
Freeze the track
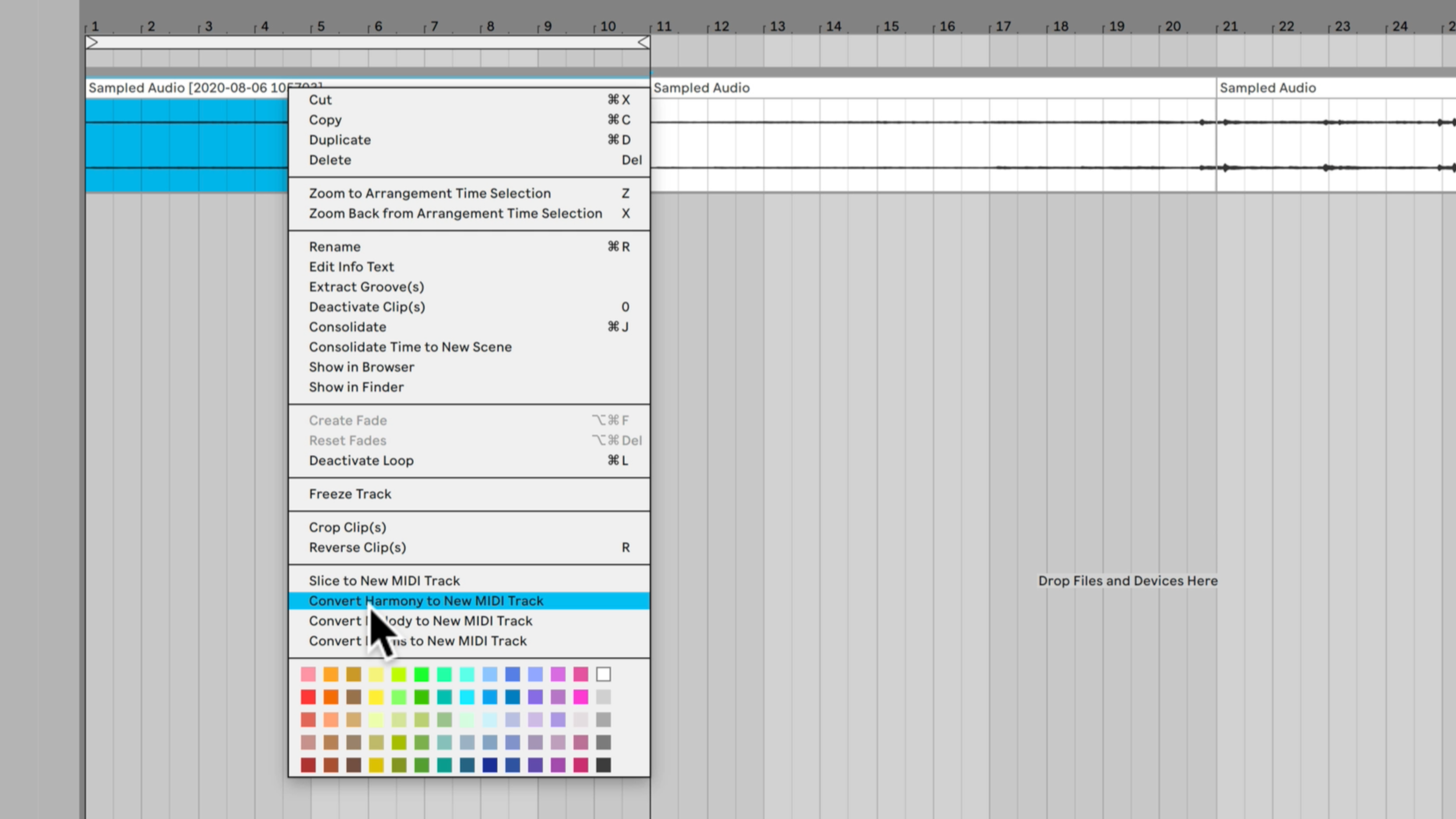click(x=350, y=494)
